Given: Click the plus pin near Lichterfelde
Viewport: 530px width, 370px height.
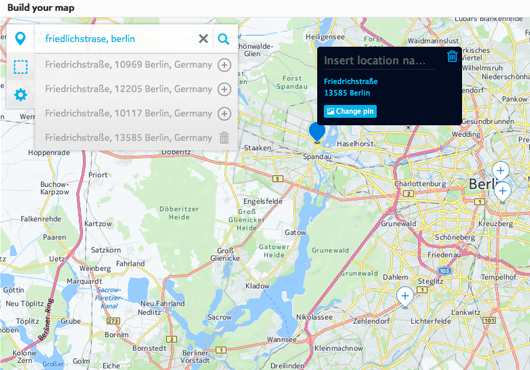Looking at the screenshot, I should click(x=405, y=297).
